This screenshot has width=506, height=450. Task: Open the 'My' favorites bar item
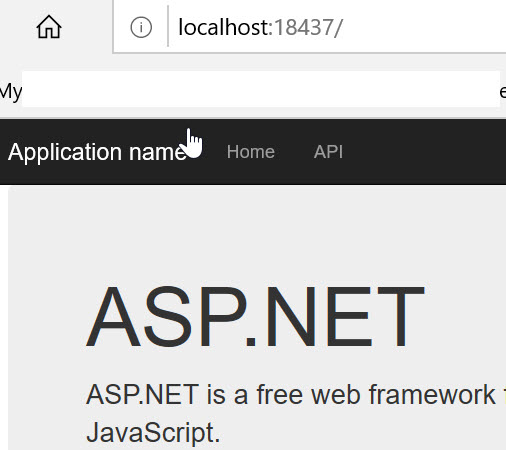click(x=11, y=91)
